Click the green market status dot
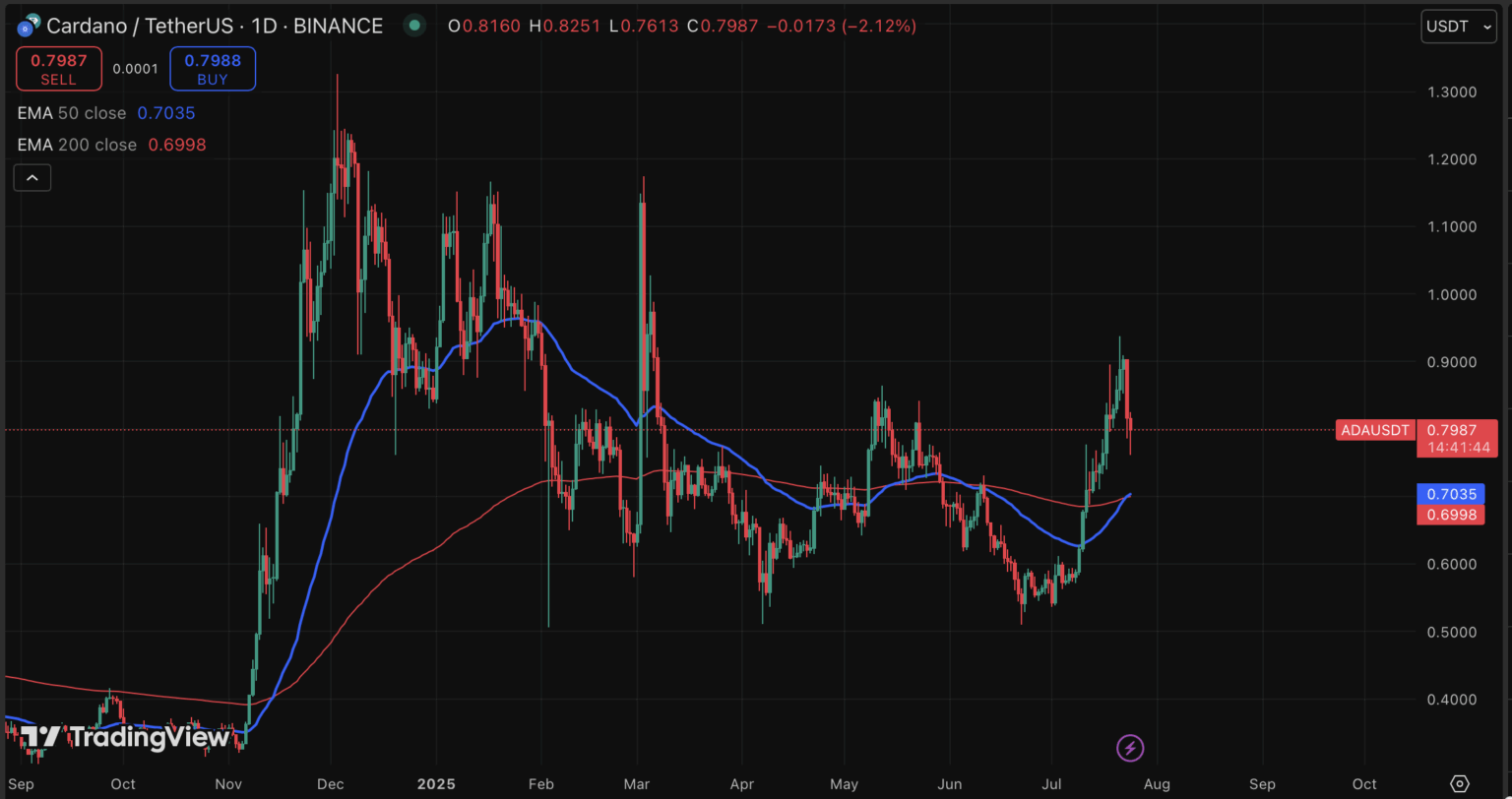The image size is (1512, 799). pyautogui.click(x=412, y=27)
